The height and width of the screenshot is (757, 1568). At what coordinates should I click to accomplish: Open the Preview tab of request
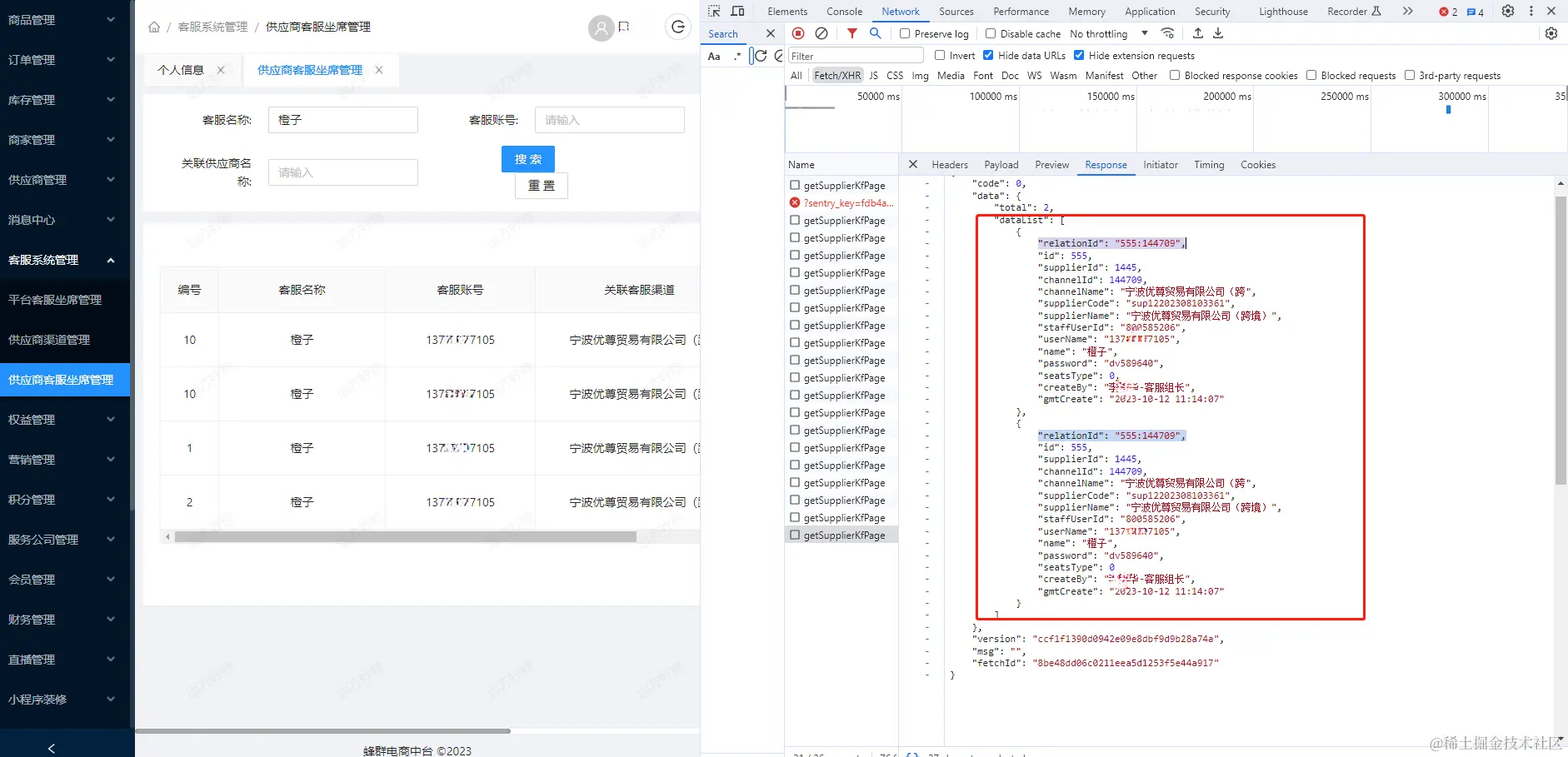(1051, 165)
